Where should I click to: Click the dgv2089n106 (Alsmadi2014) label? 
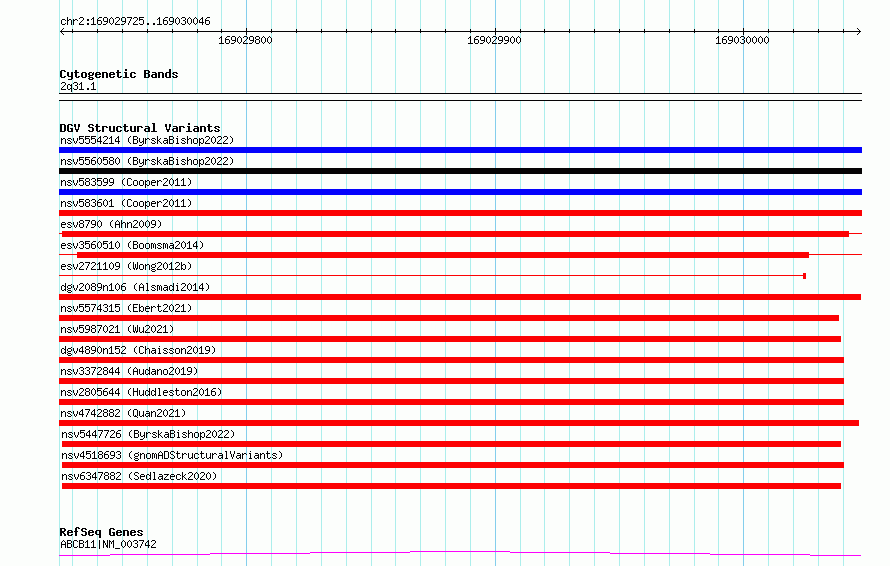click(135, 287)
